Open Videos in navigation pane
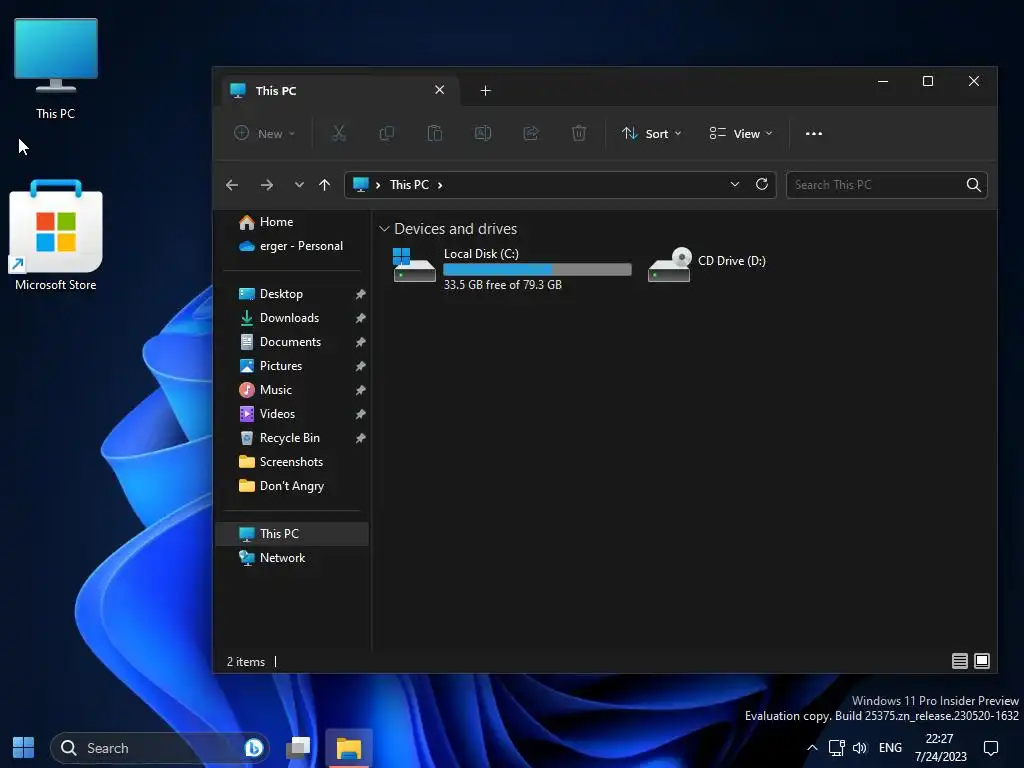The width and height of the screenshot is (1024, 768). tap(293, 414)
